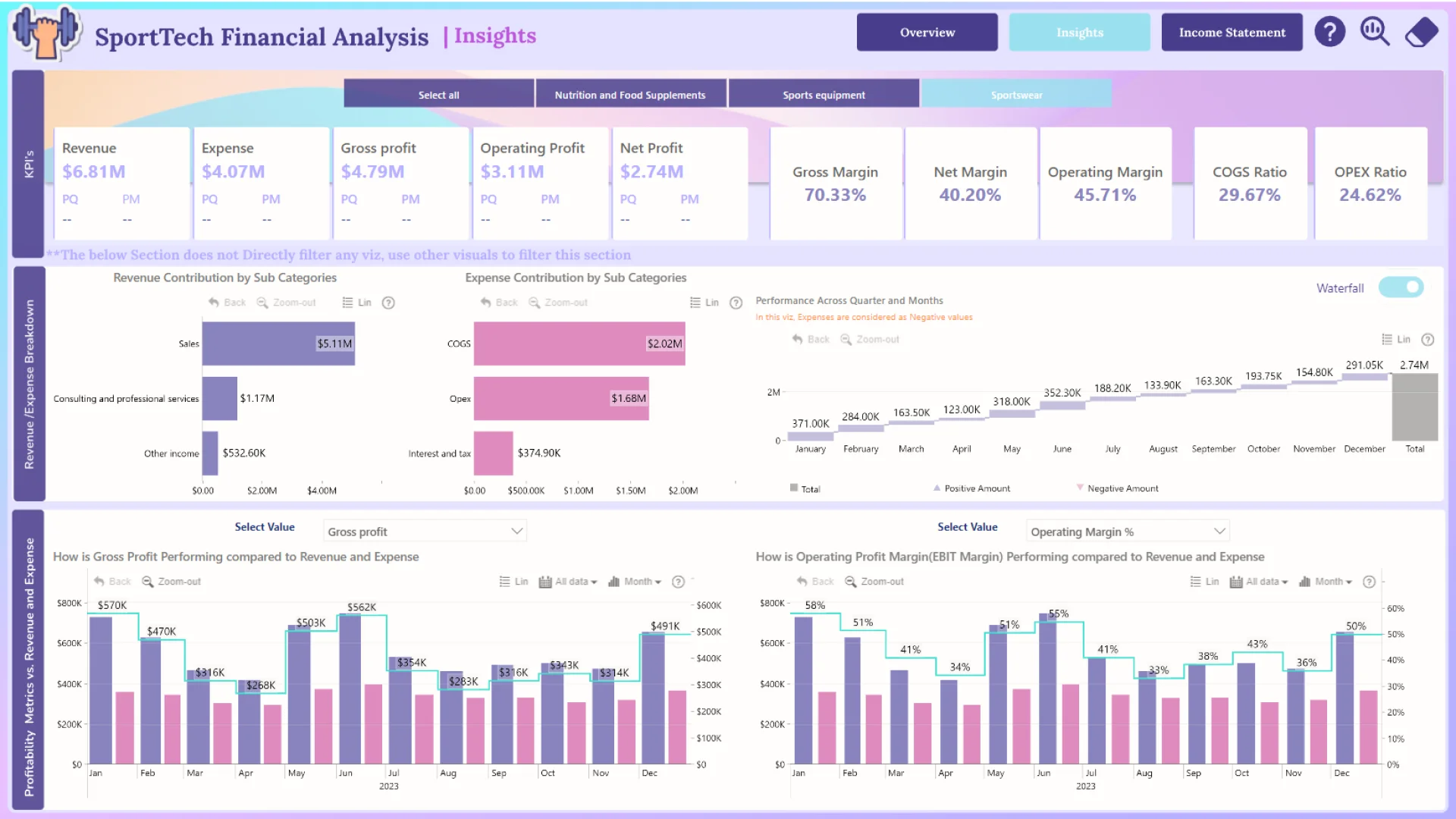Click the Expense $4.07M KPI card
Image resolution: width=1456 pixels, height=819 pixels.
(x=261, y=184)
